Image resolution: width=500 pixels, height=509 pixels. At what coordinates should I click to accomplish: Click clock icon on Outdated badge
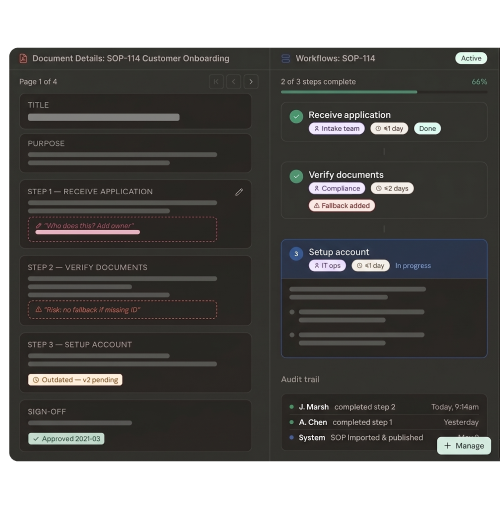click(36, 380)
